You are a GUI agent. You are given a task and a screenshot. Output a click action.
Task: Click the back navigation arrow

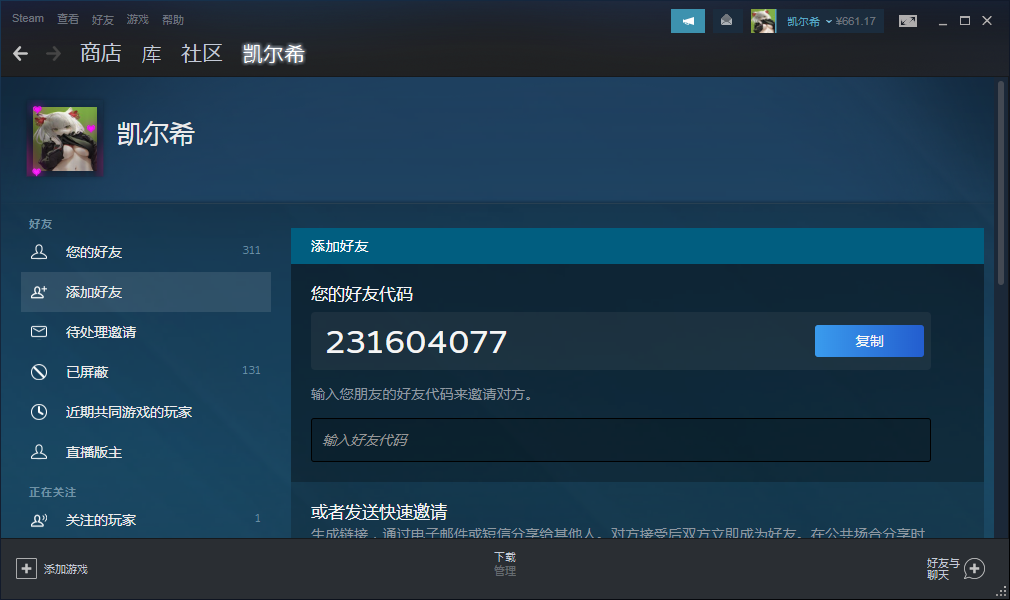click(x=21, y=53)
